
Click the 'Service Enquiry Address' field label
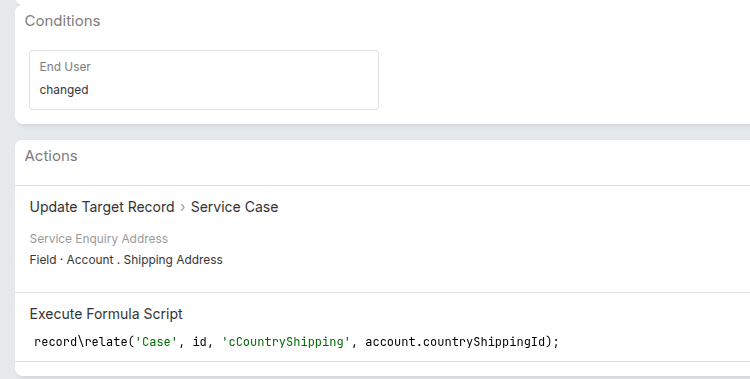99,239
